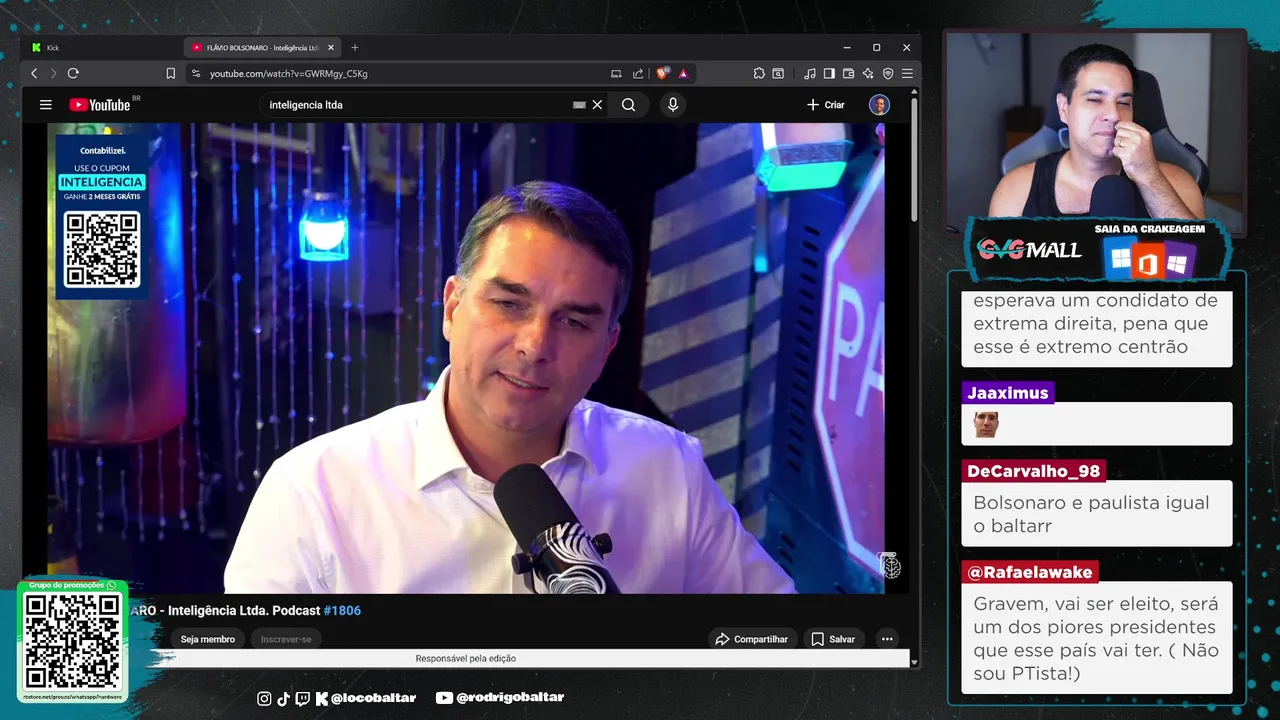Click the Compartilhar share button

pos(751,639)
